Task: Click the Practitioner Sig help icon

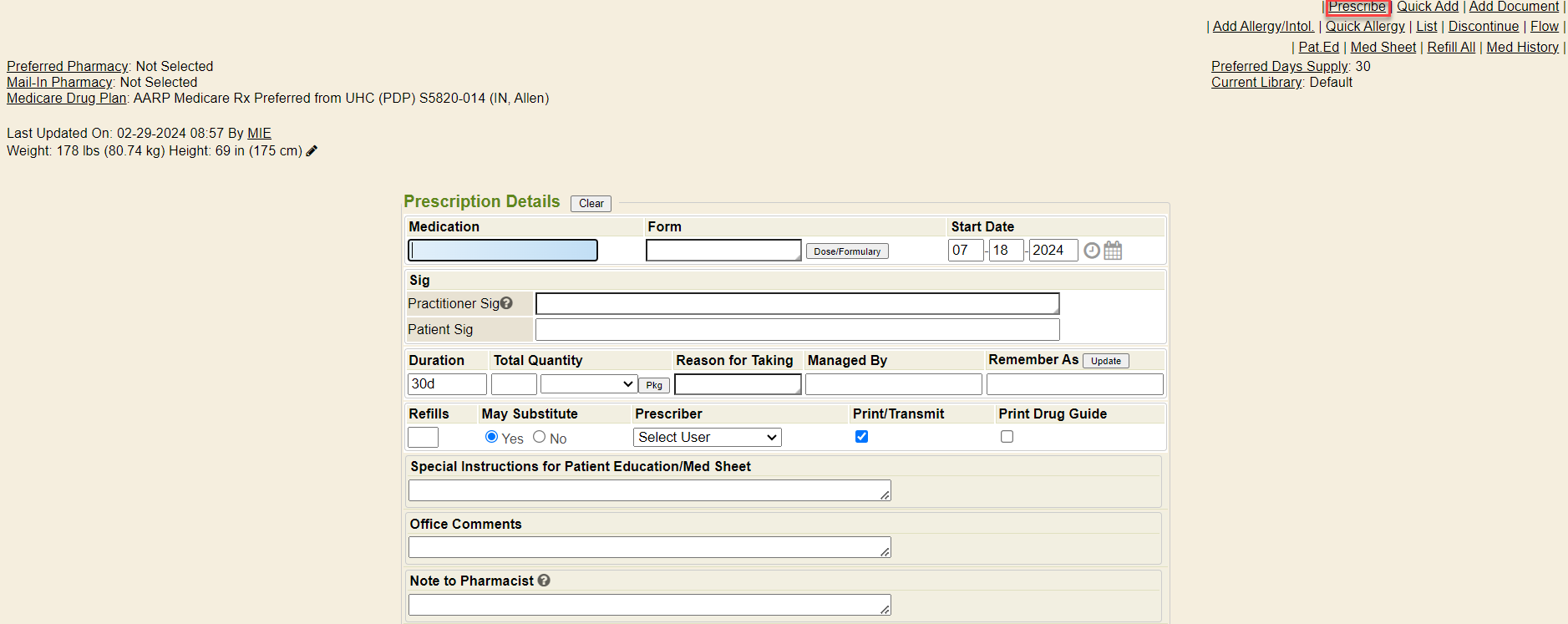Action: [x=506, y=303]
